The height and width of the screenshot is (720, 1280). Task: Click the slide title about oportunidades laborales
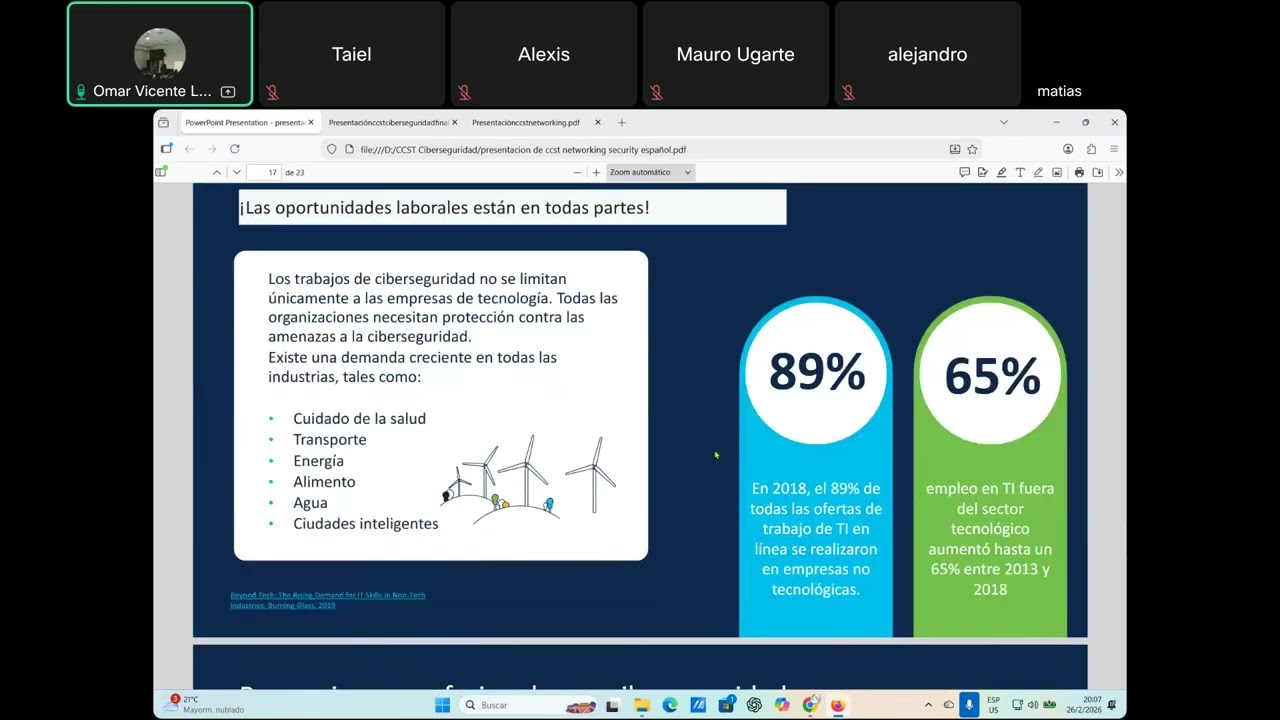[x=445, y=208]
